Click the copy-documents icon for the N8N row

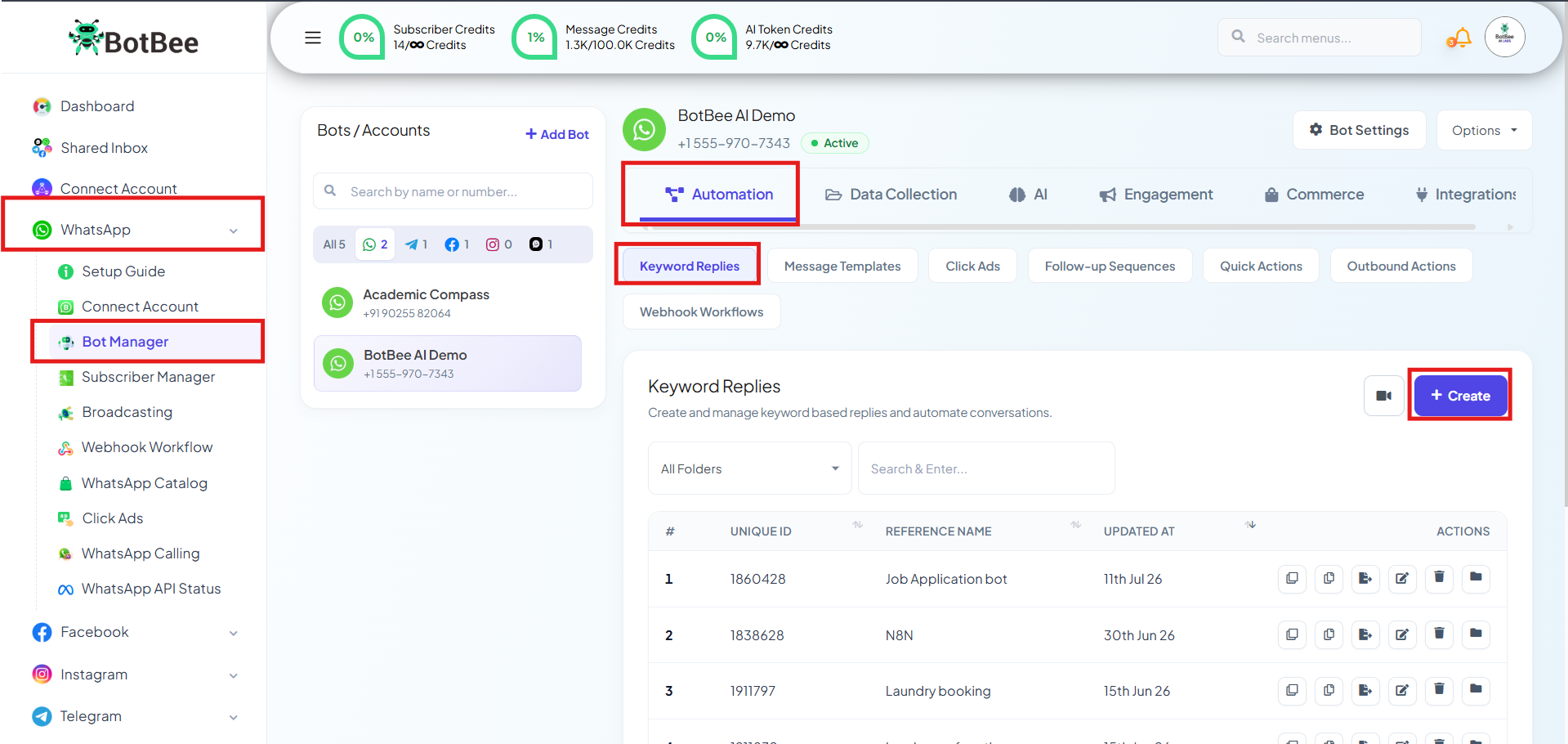[1329, 634]
